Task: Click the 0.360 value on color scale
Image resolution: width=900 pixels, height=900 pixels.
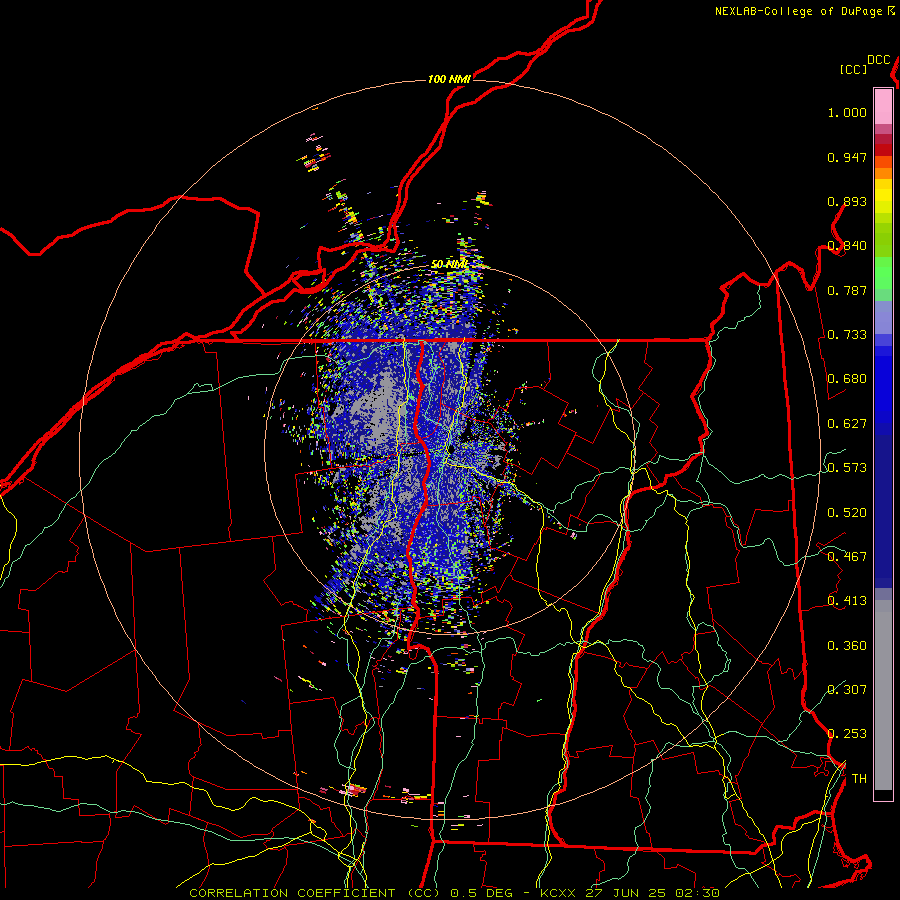Action: click(847, 646)
